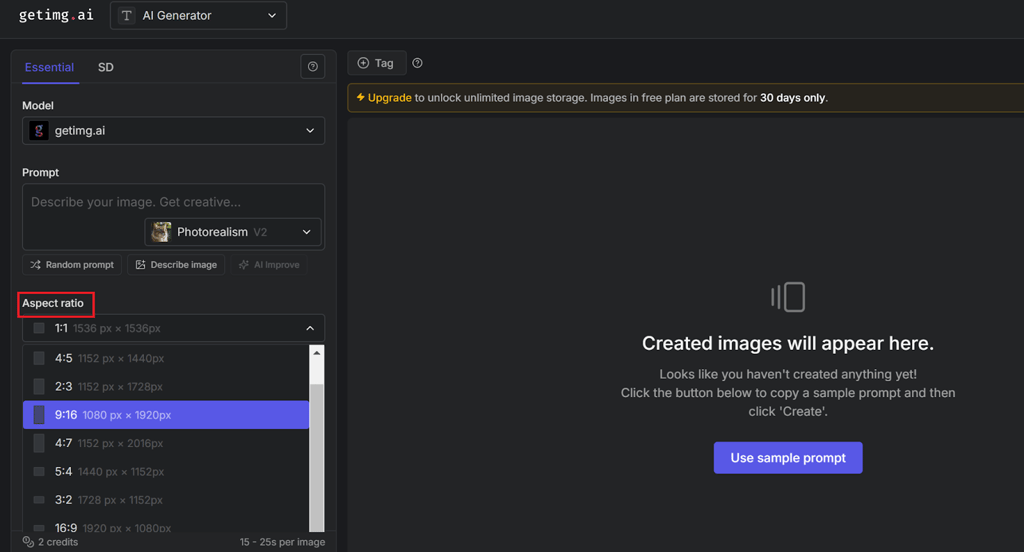Click the lightning bolt icon in upgrade banner
1024x552 pixels.
click(360, 97)
